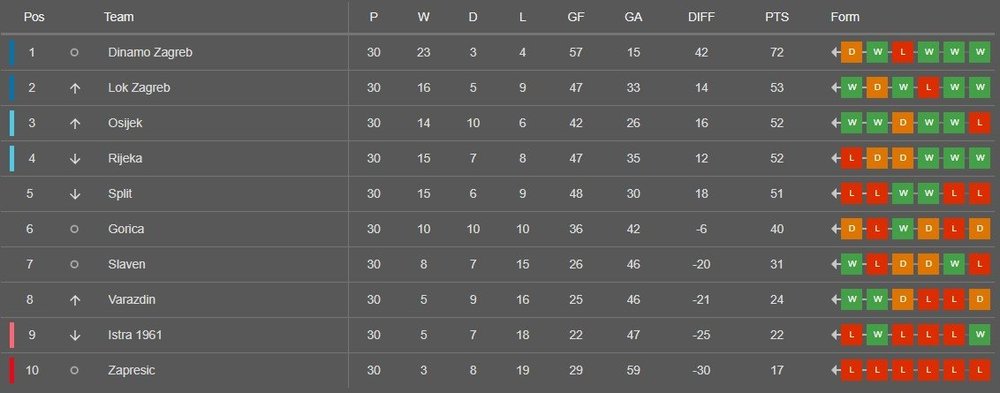
Task: Click the DIFF column header
Action: [x=702, y=17]
